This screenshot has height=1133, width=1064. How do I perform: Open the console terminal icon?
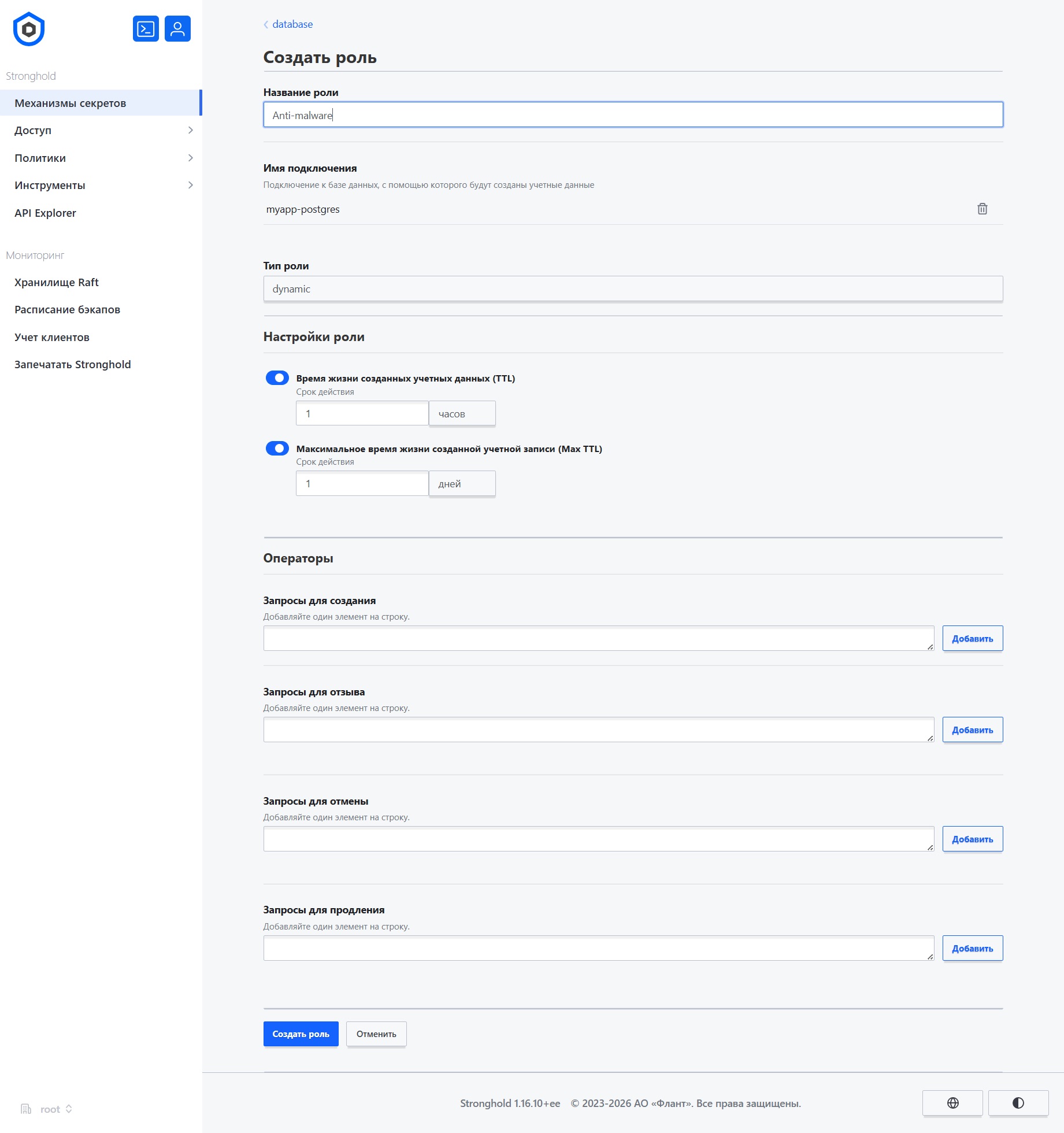coord(146,29)
